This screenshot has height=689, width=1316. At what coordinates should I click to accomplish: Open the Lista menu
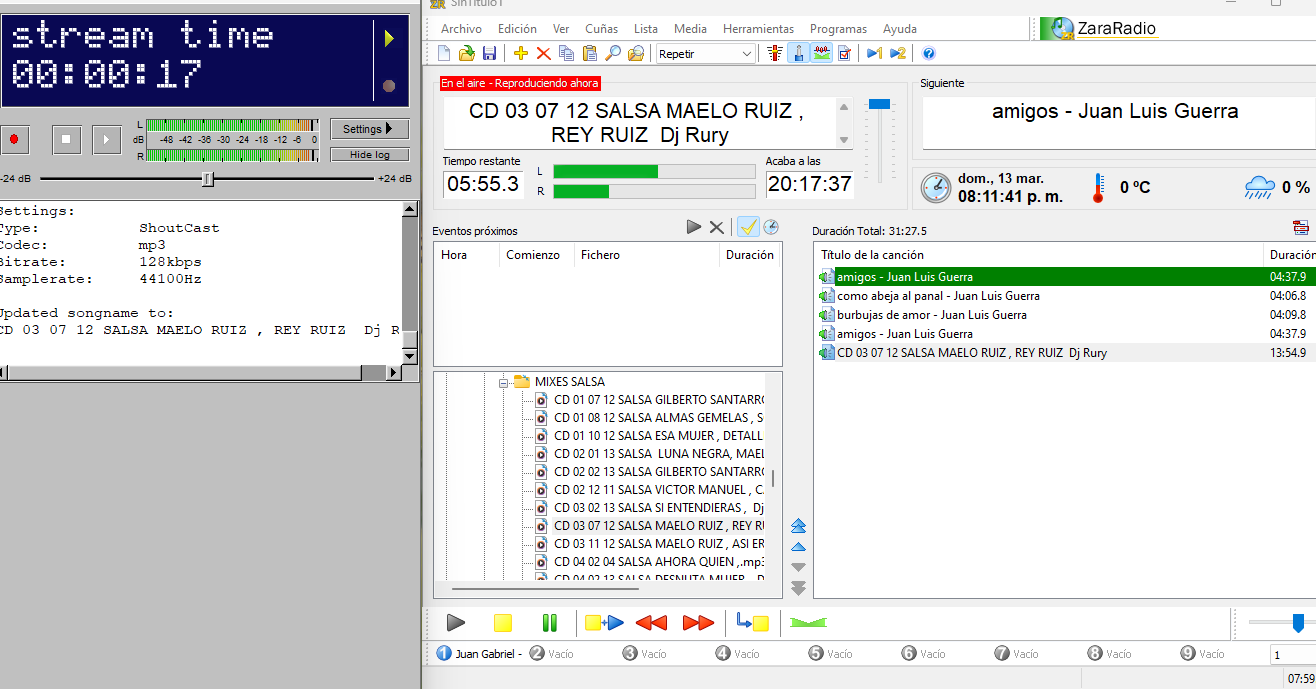coord(646,29)
